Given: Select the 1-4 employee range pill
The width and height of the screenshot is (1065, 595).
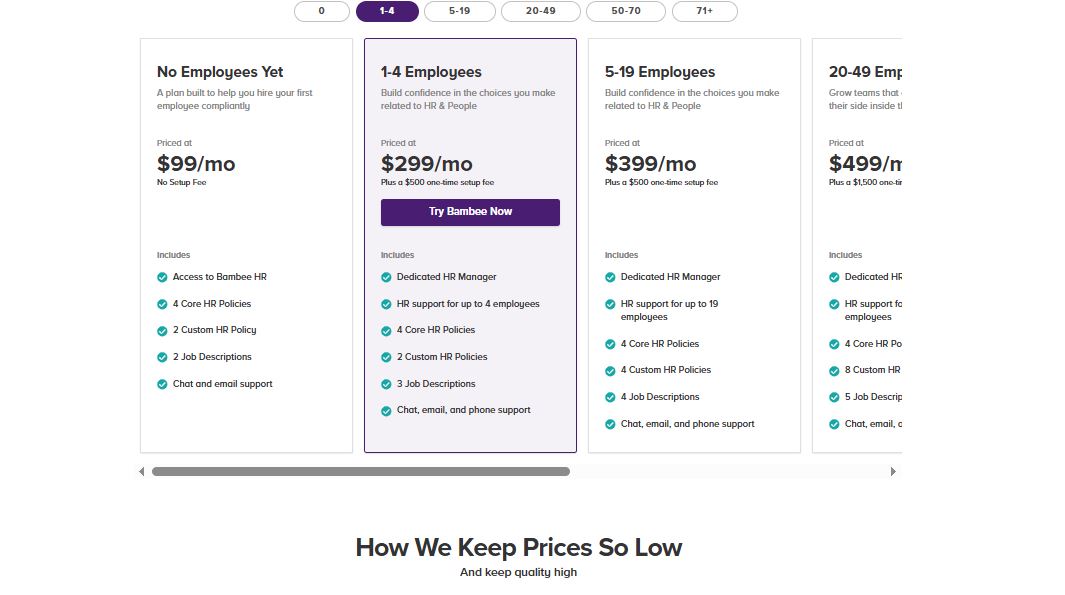Looking at the screenshot, I should click(x=387, y=11).
